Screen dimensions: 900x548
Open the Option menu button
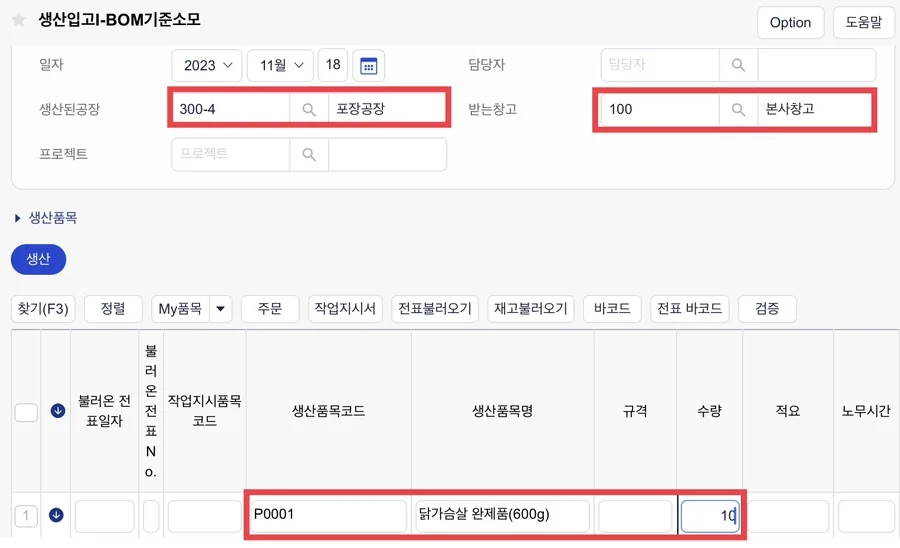click(790, 23)
